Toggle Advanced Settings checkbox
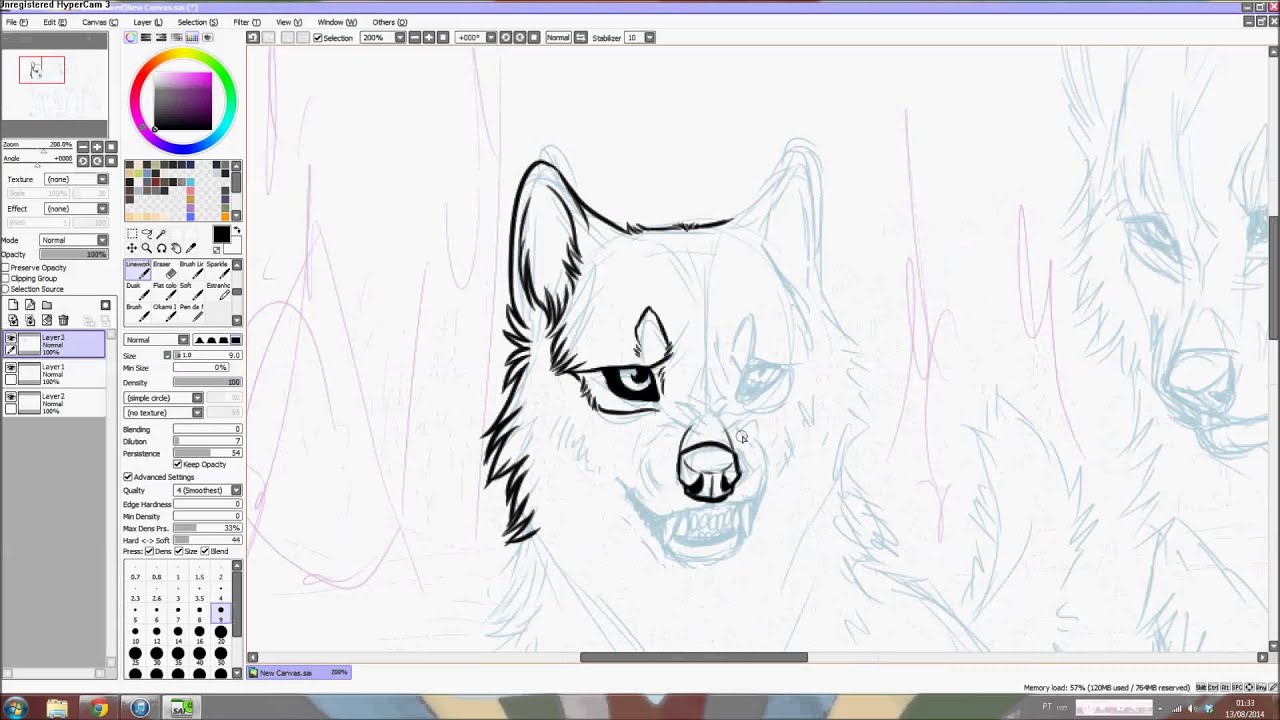The width and height of the screenshot is (1280, 720). (128, 477)
